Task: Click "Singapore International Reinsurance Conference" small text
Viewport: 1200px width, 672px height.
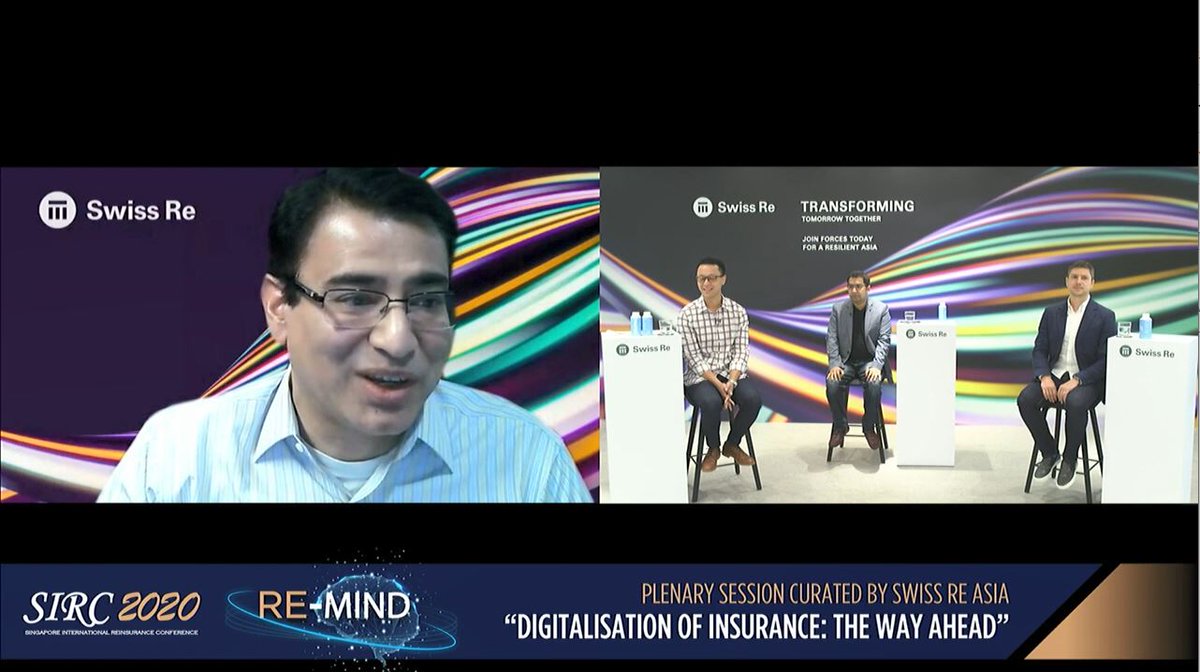Action: [x=111, y=632]
